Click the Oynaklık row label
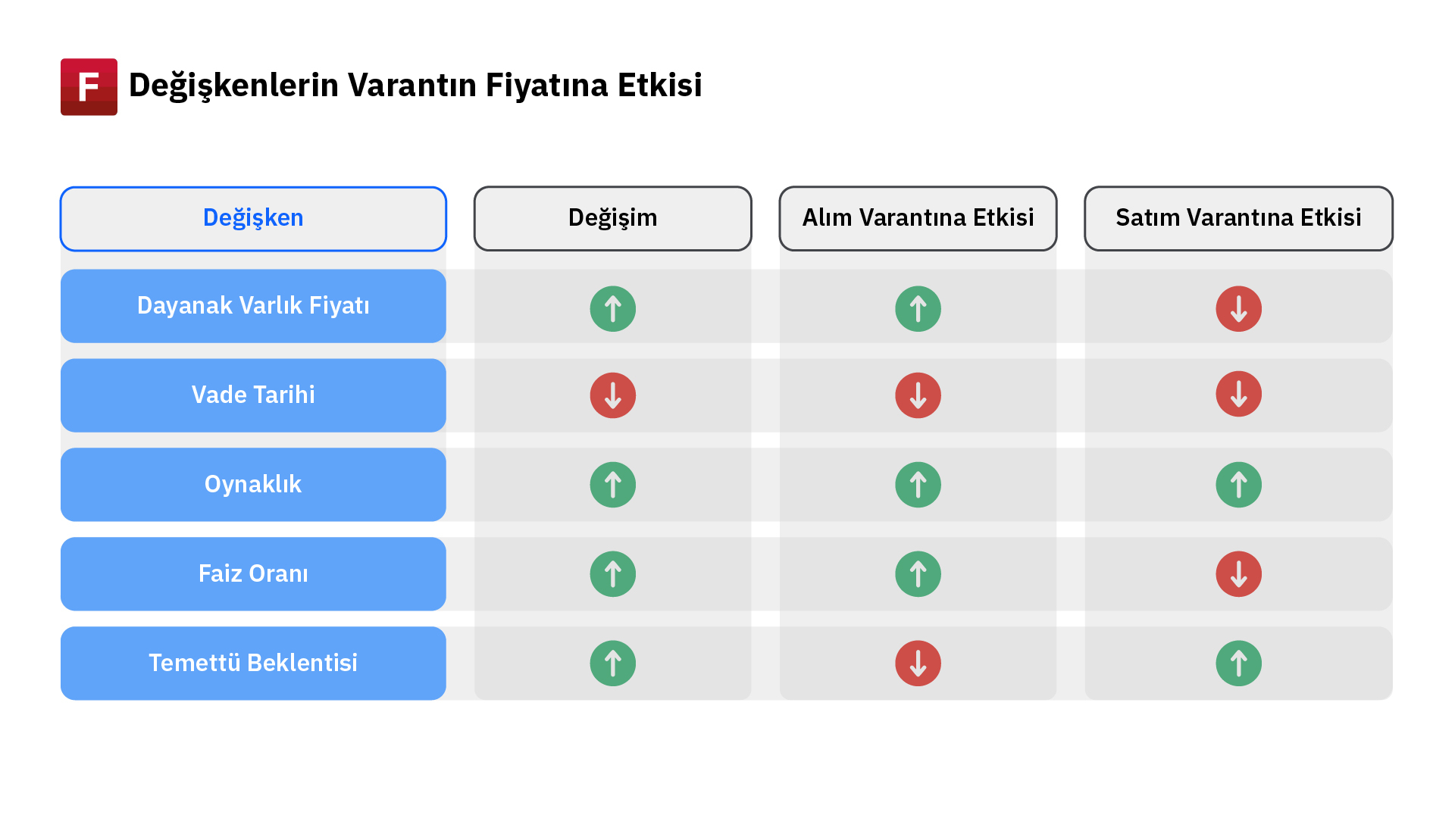Viewport: 1455px width, 840px height. coord(253,485)
